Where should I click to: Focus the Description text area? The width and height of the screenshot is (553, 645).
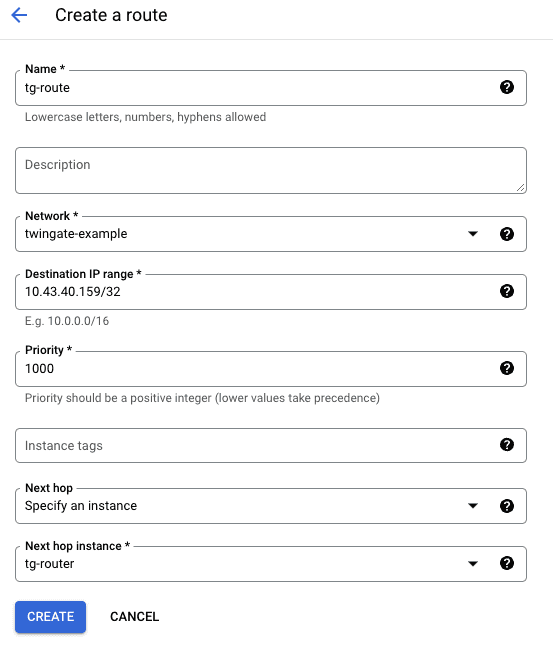(271, 170)
